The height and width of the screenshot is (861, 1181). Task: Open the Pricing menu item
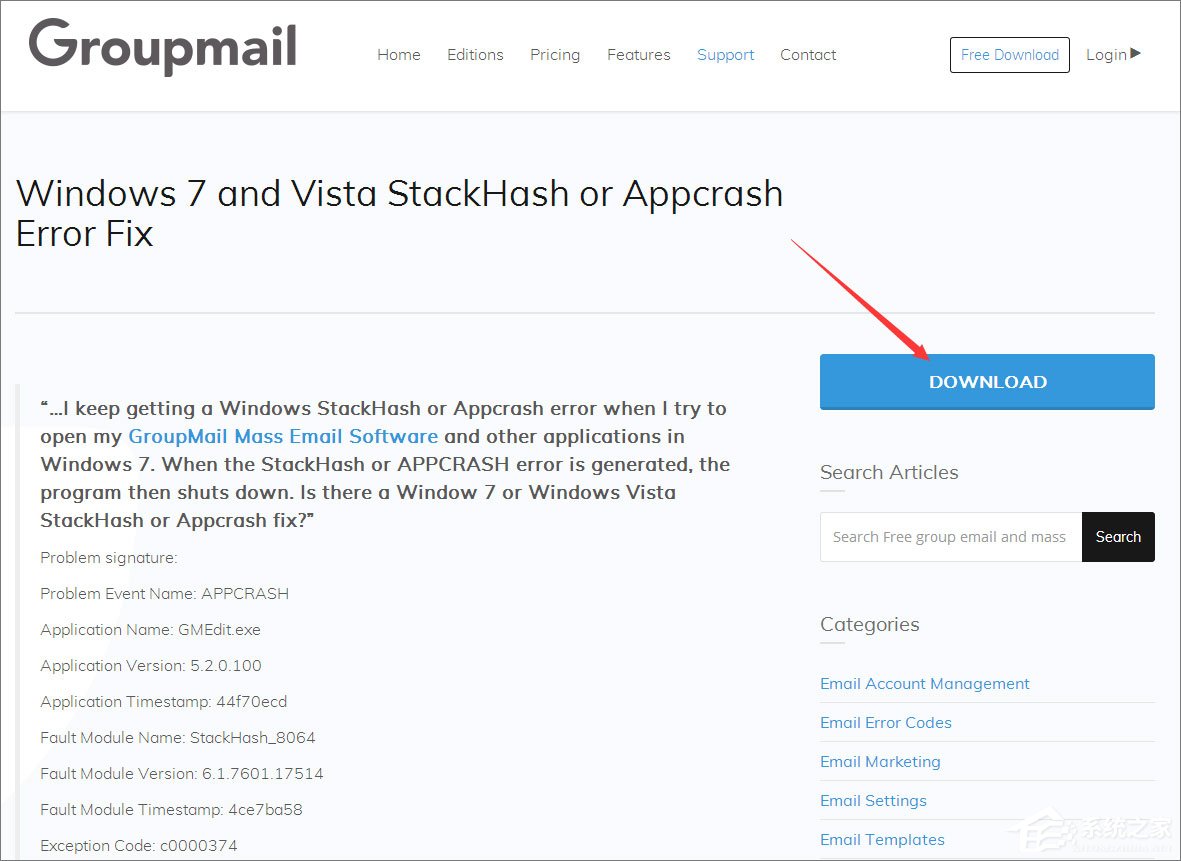(555, 55)
